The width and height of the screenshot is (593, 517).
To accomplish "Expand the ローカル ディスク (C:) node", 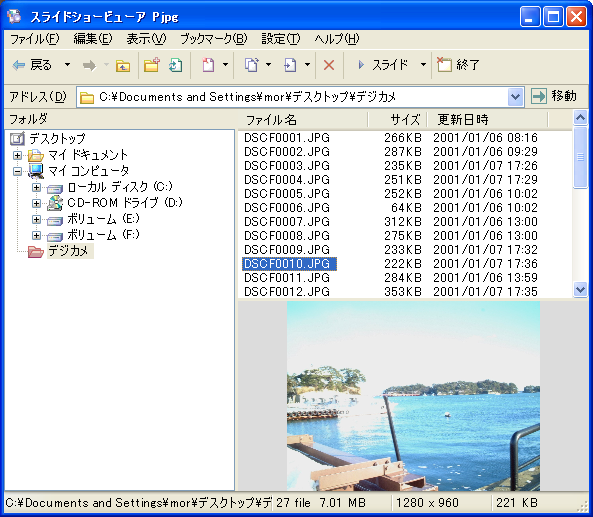I will (x=36, y=187).
